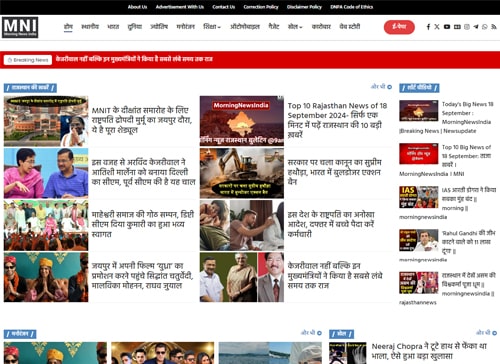Open the भारत menu item
500x364 pixels.
click(113, 27)
